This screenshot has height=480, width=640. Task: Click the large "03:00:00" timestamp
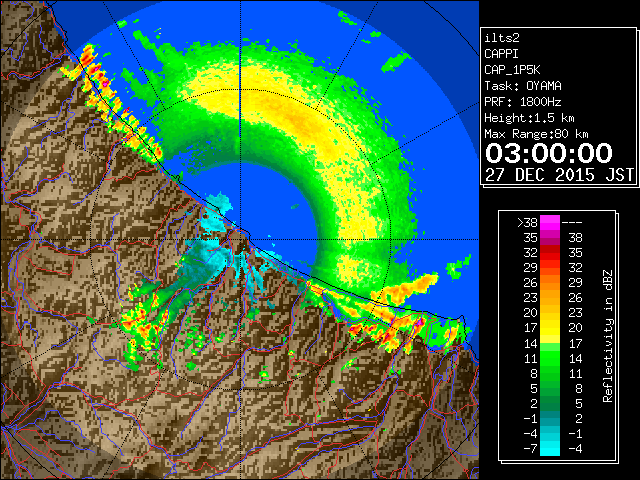pyautogui.click(x=549, y=153)
